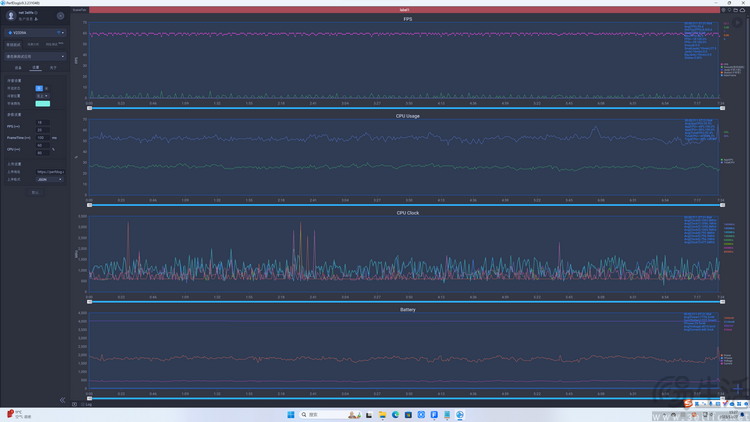
Task: Open the cyan font color swatch
Action: [43, 103]
